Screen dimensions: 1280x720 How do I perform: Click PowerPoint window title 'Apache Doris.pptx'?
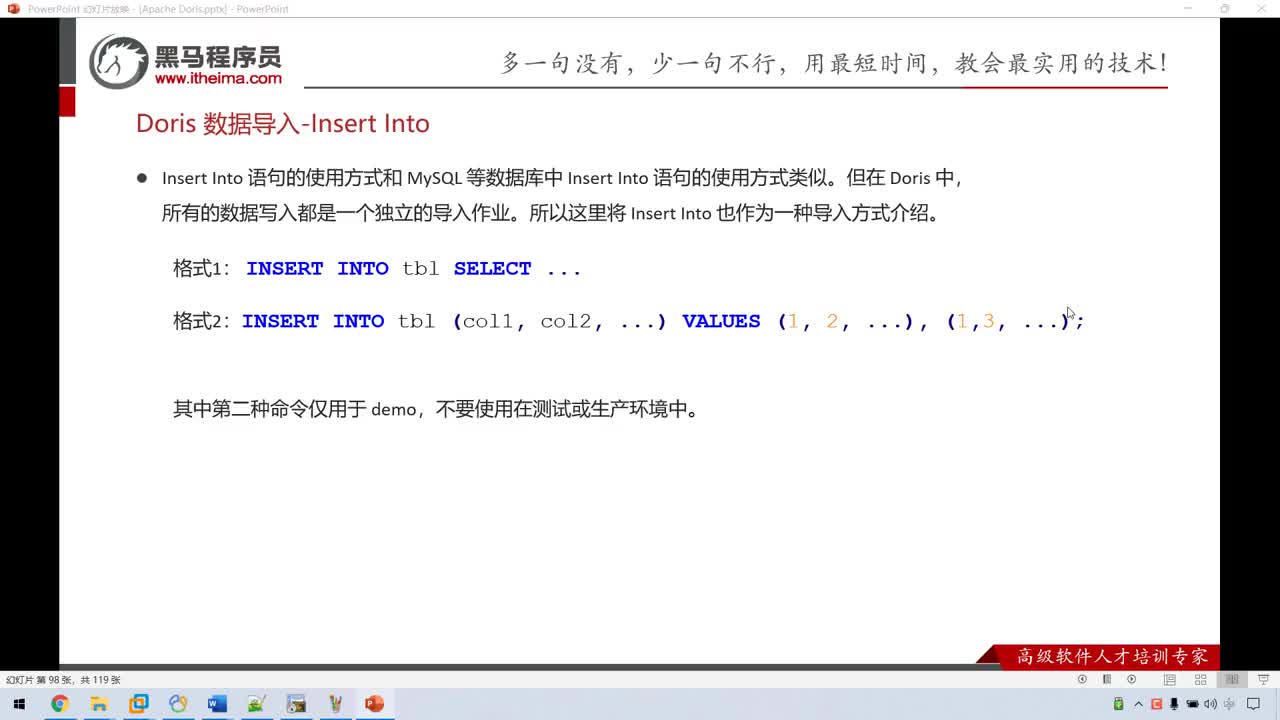tap(184, 9)
